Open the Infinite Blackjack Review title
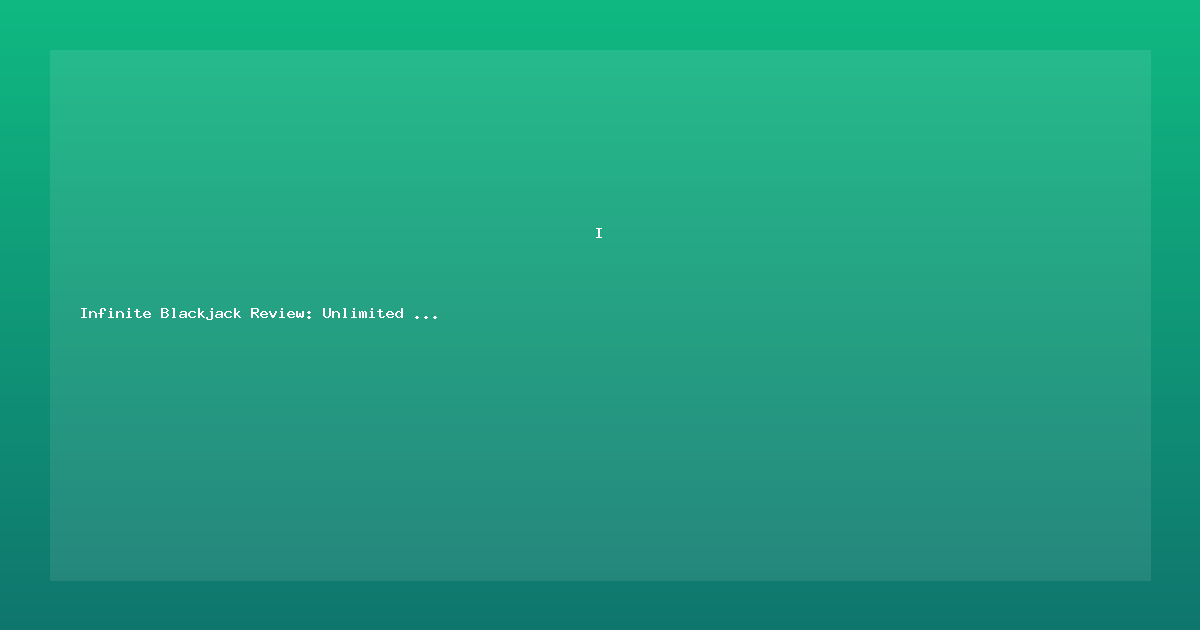The height and width of the screenshot is (630, 1200). coord(259,314)
